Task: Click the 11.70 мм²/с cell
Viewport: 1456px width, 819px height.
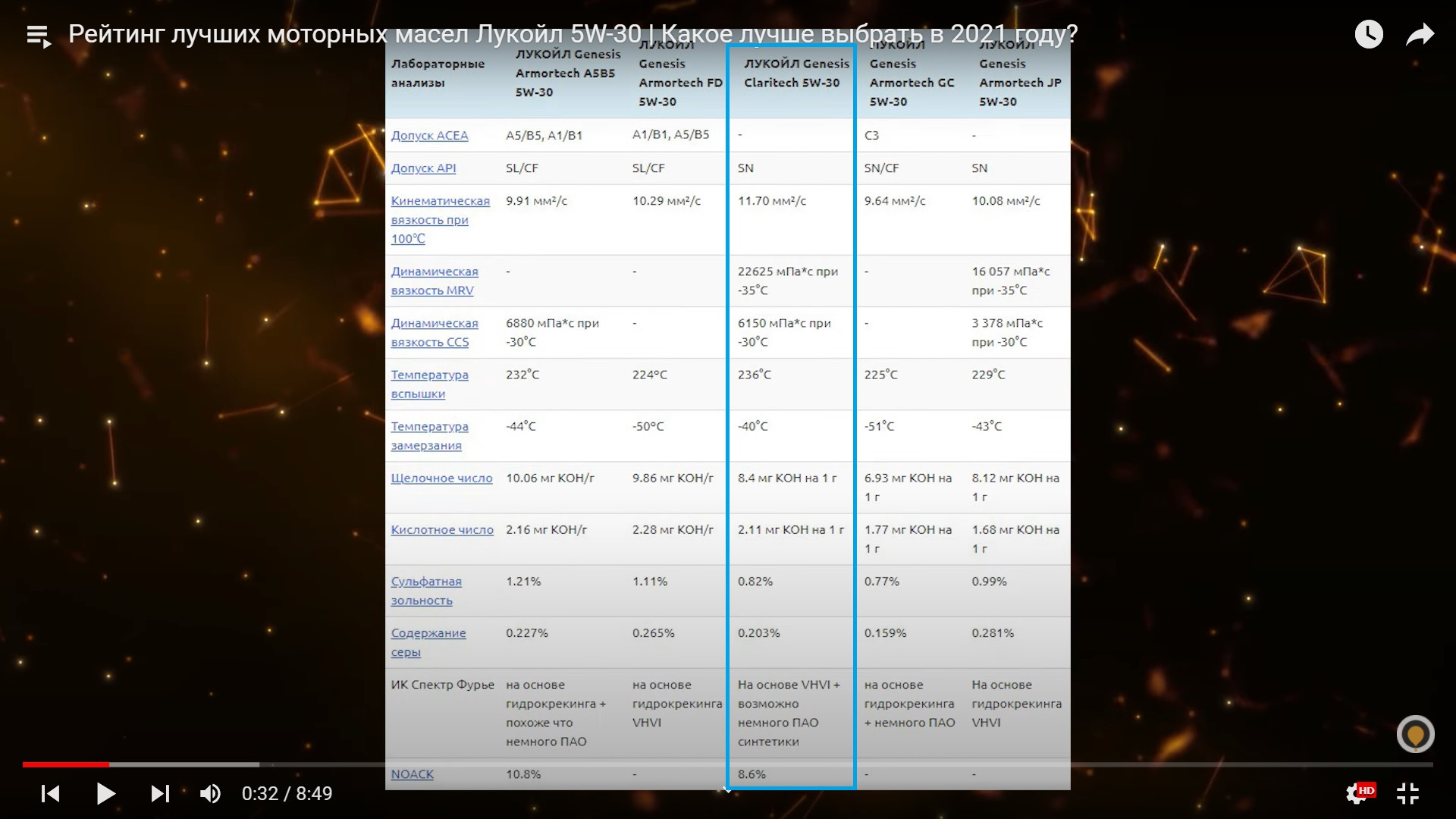Action: (x=772, y=201)
